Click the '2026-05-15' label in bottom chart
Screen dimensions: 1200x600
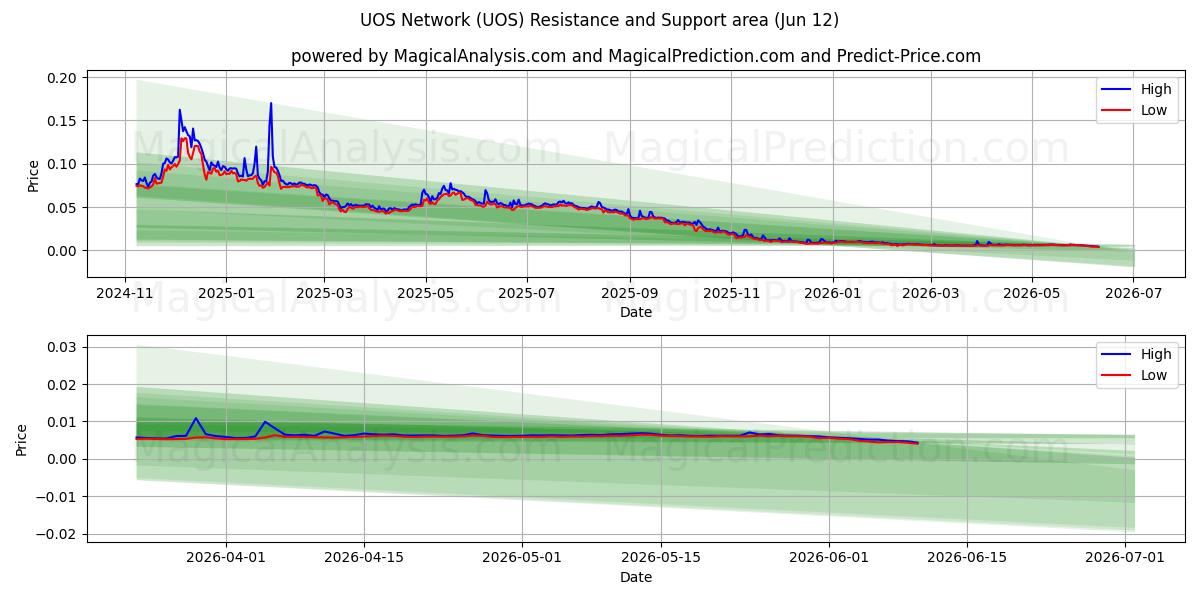[x=661, y=559]
